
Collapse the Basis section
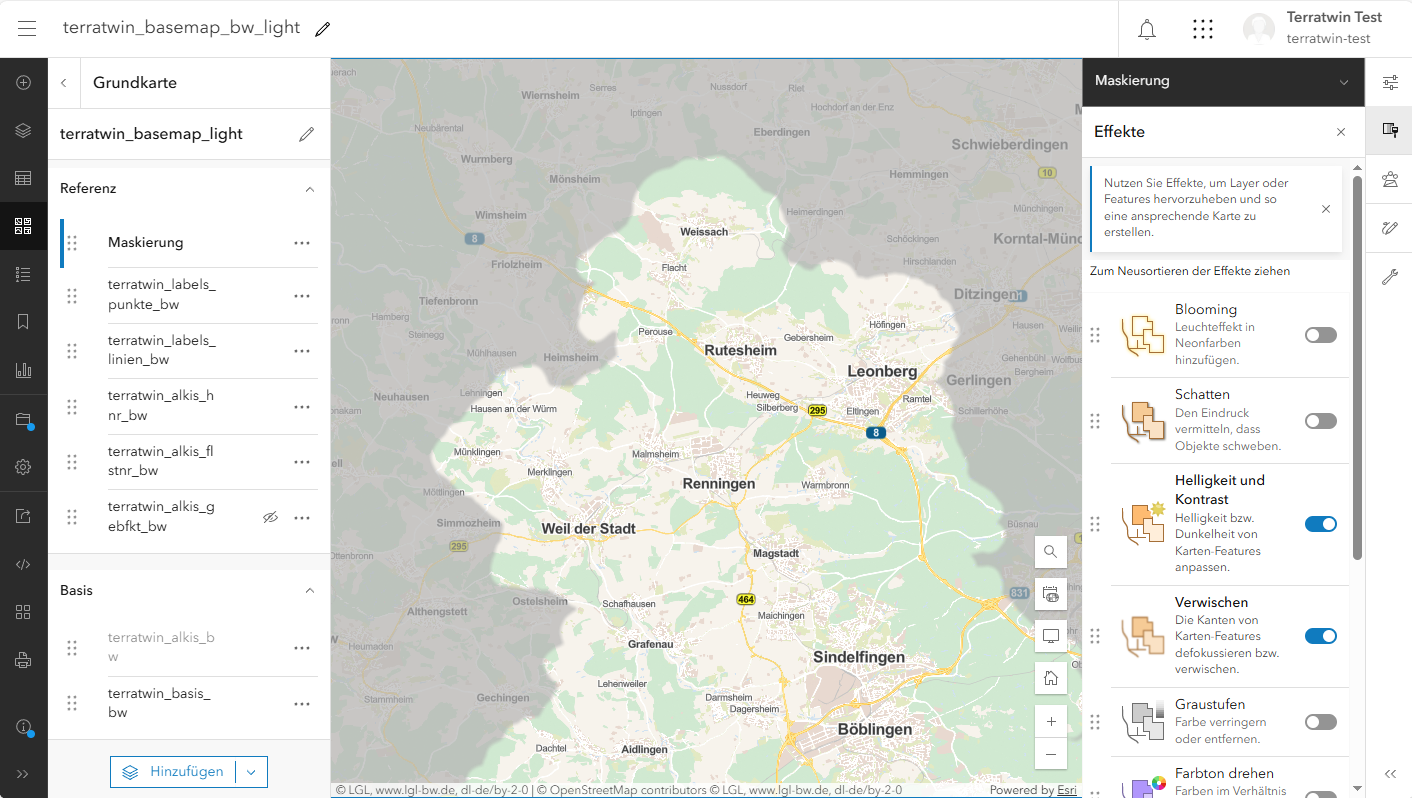[309, 591]
